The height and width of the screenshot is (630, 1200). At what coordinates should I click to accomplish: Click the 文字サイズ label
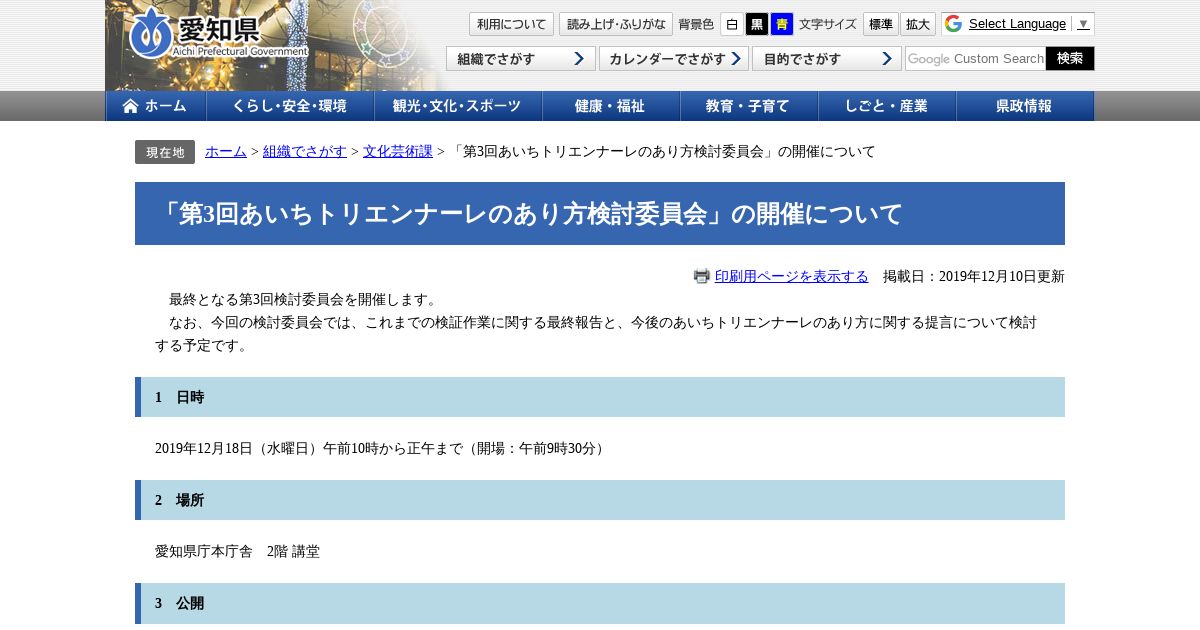[828, 24]
